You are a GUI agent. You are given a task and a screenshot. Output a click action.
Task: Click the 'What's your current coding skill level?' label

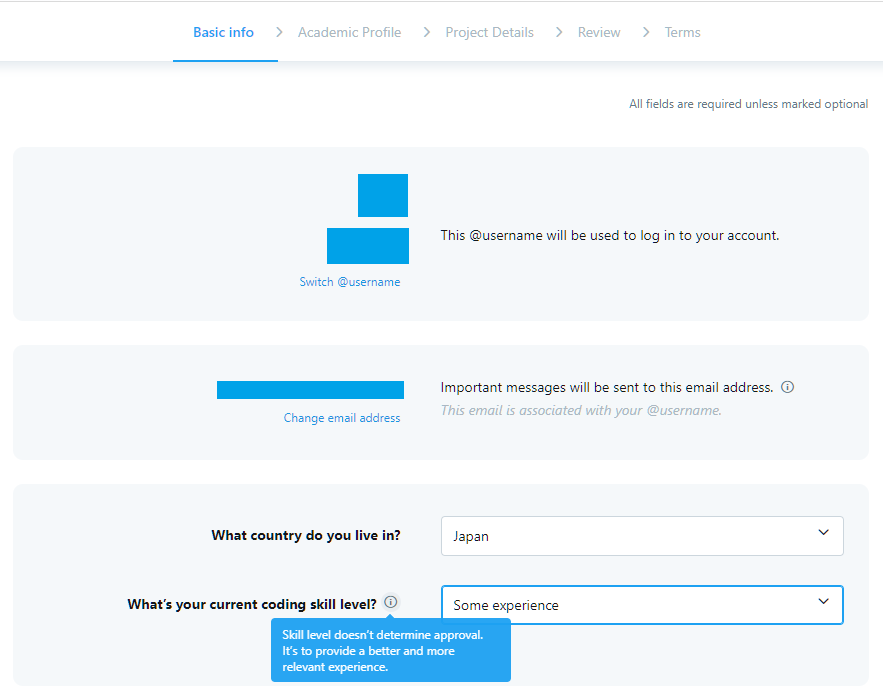252,604
